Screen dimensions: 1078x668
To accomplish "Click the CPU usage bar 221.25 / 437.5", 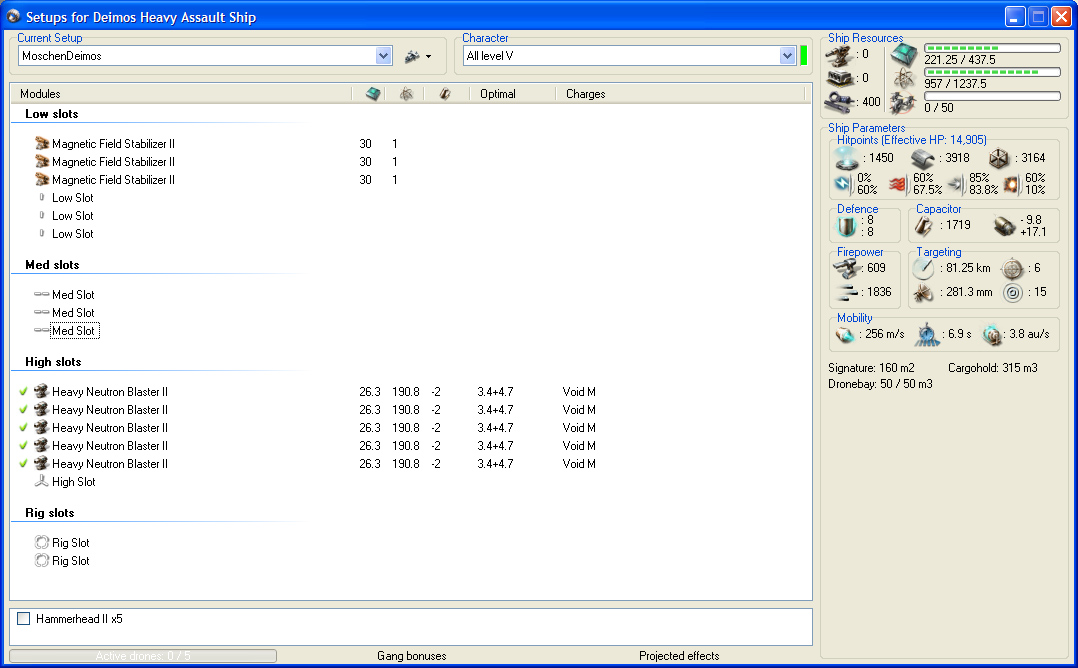I will 992,48.
